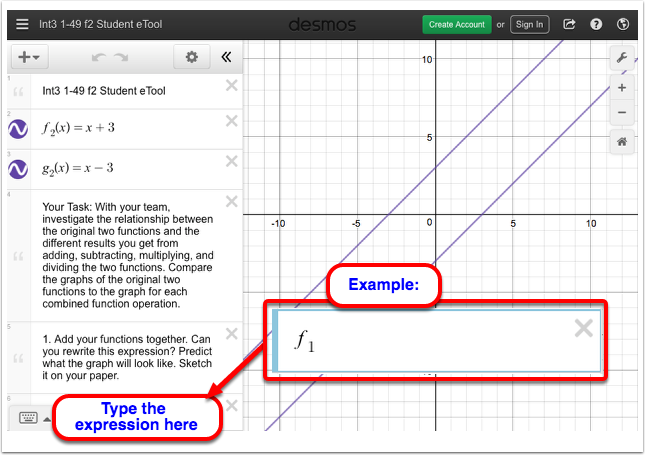Click the desmos logo

(x=322, y=25)
